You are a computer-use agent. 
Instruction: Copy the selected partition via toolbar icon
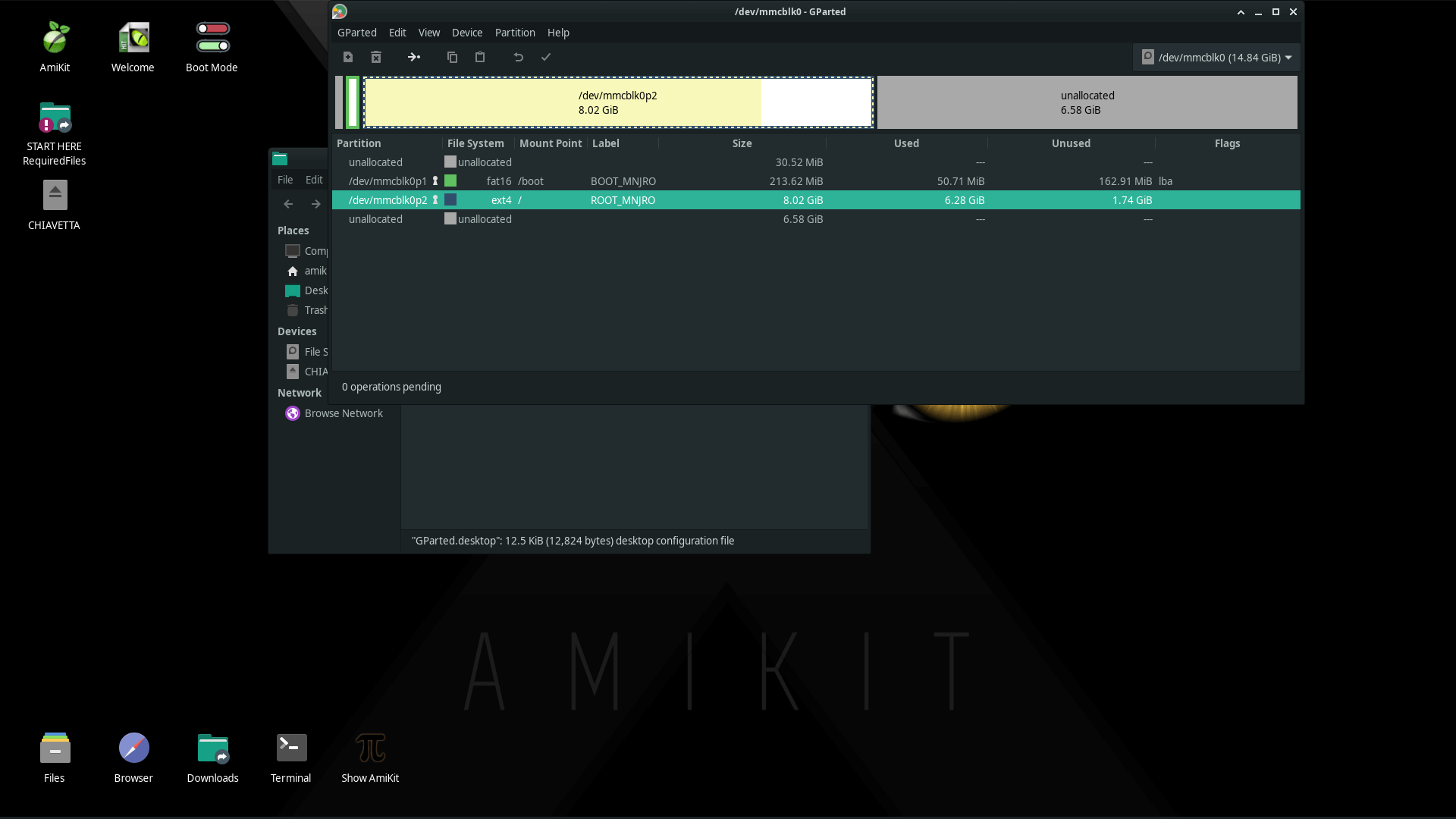(452, 57)
